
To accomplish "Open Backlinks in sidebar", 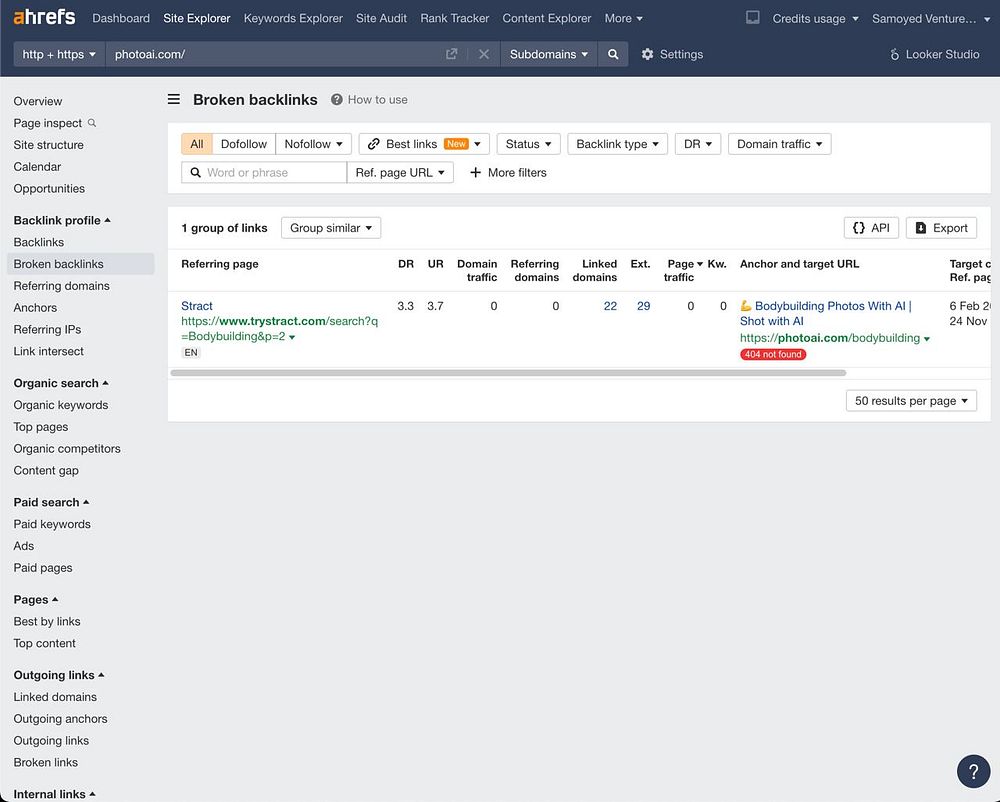I will 38,242.
